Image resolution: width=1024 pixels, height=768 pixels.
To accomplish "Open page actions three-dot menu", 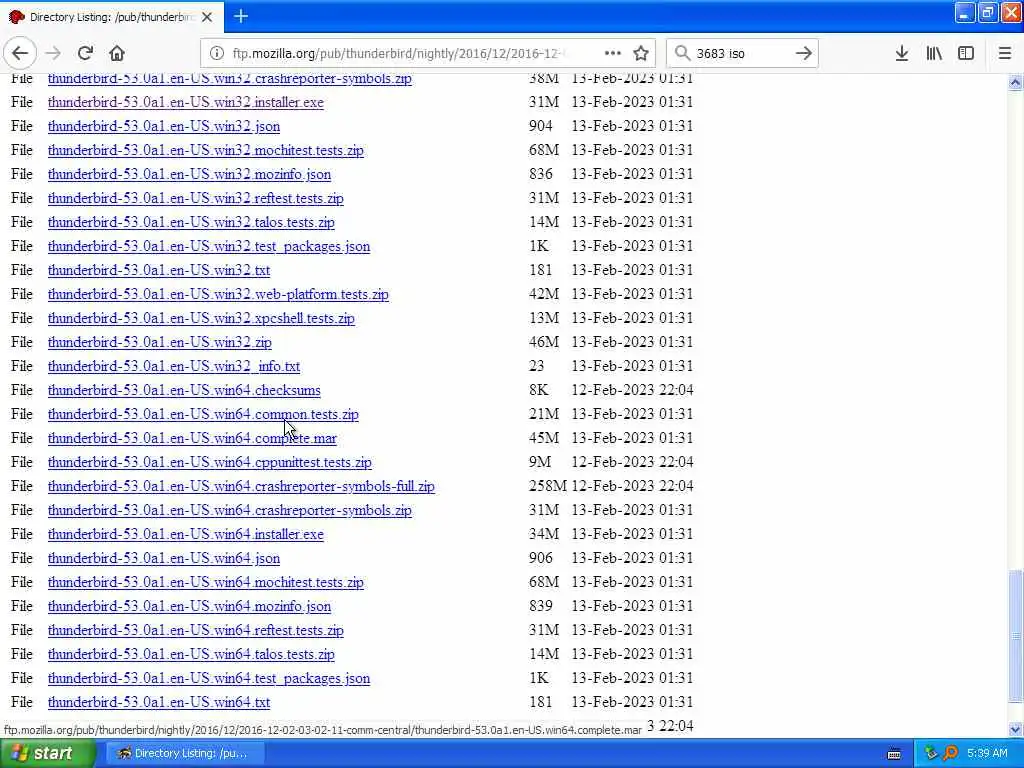I will click(612, 54).
